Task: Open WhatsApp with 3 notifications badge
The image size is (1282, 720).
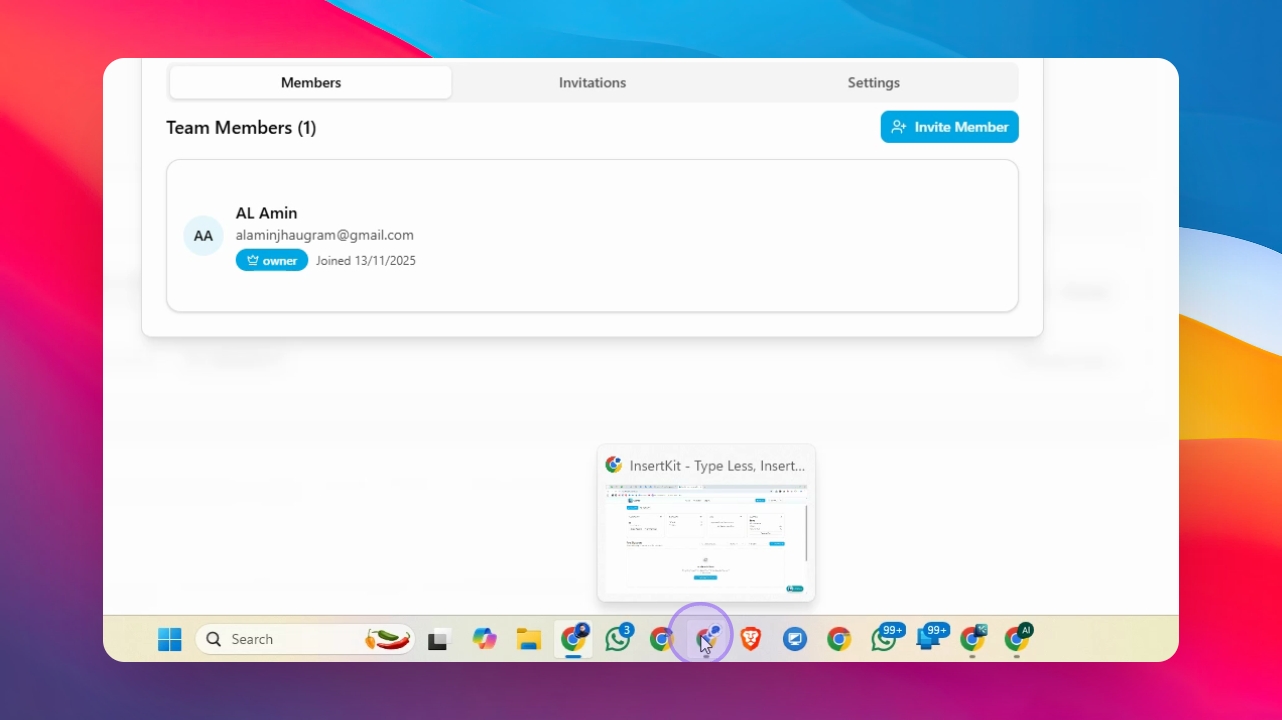Action: (x=618, y=638)
